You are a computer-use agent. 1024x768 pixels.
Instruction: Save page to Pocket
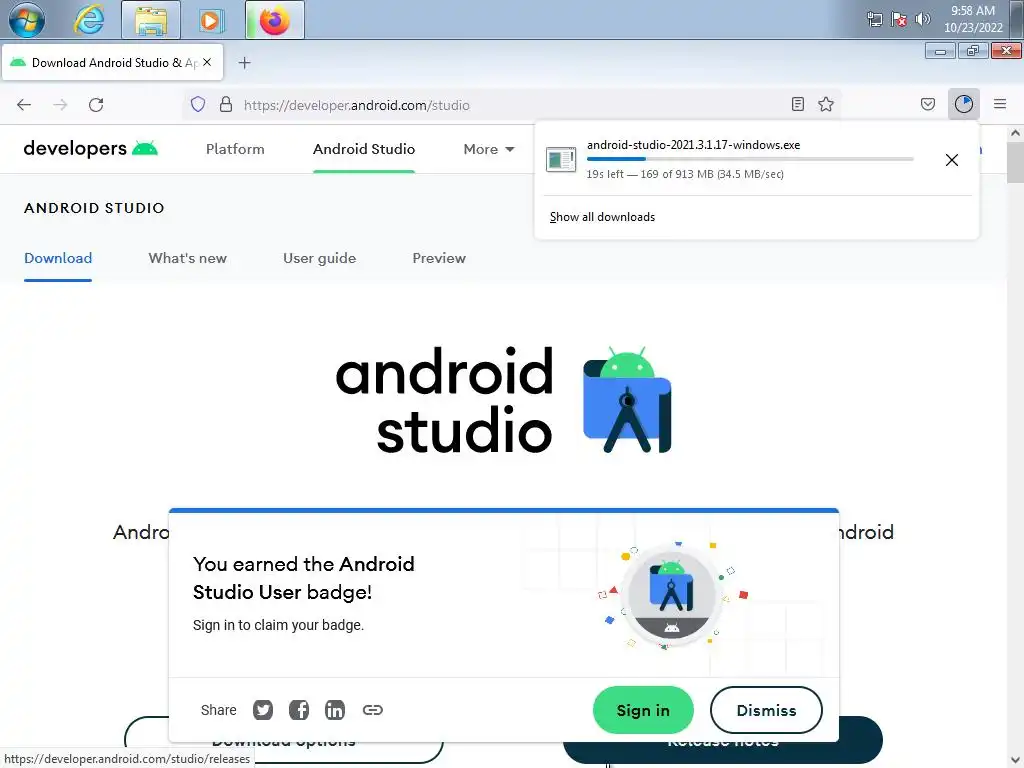(x=928, y=104)
